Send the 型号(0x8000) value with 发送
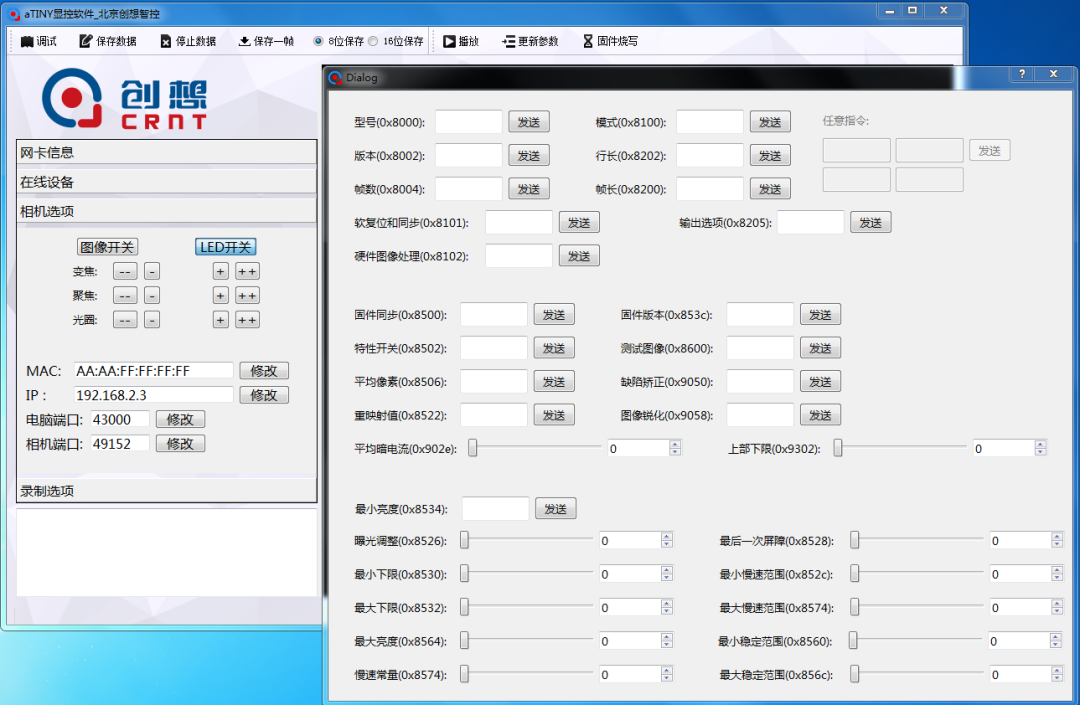This screenshot has height=705, width=1080. (528, 121)
